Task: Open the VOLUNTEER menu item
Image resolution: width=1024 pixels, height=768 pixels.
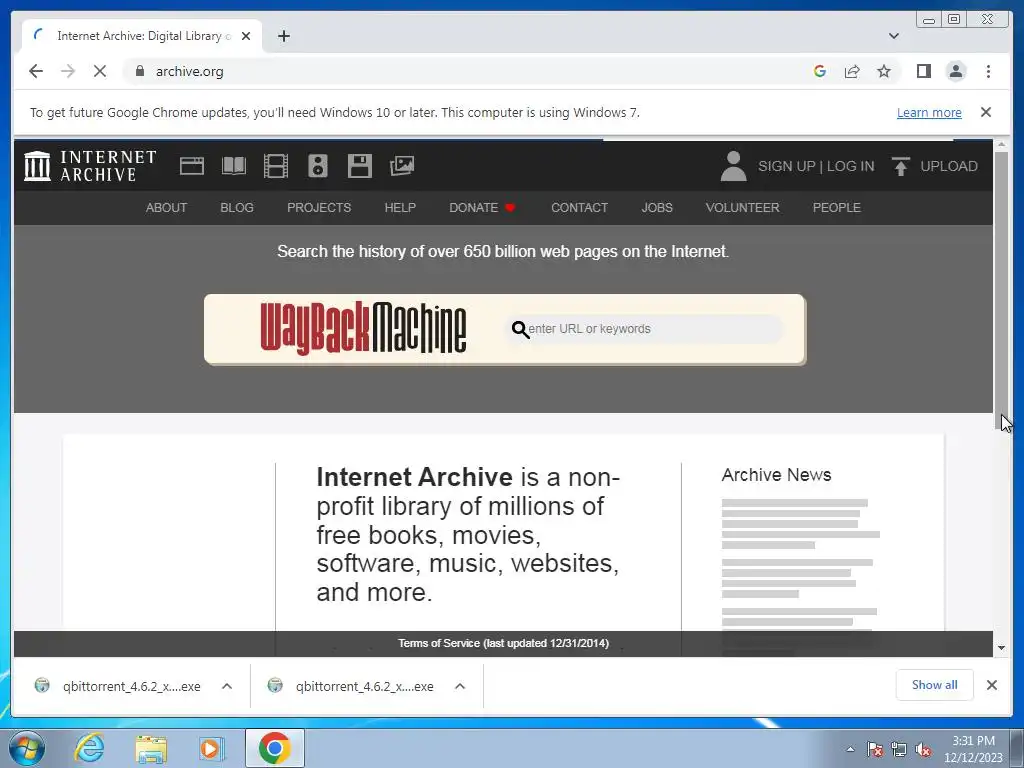Action: (743, 208)
